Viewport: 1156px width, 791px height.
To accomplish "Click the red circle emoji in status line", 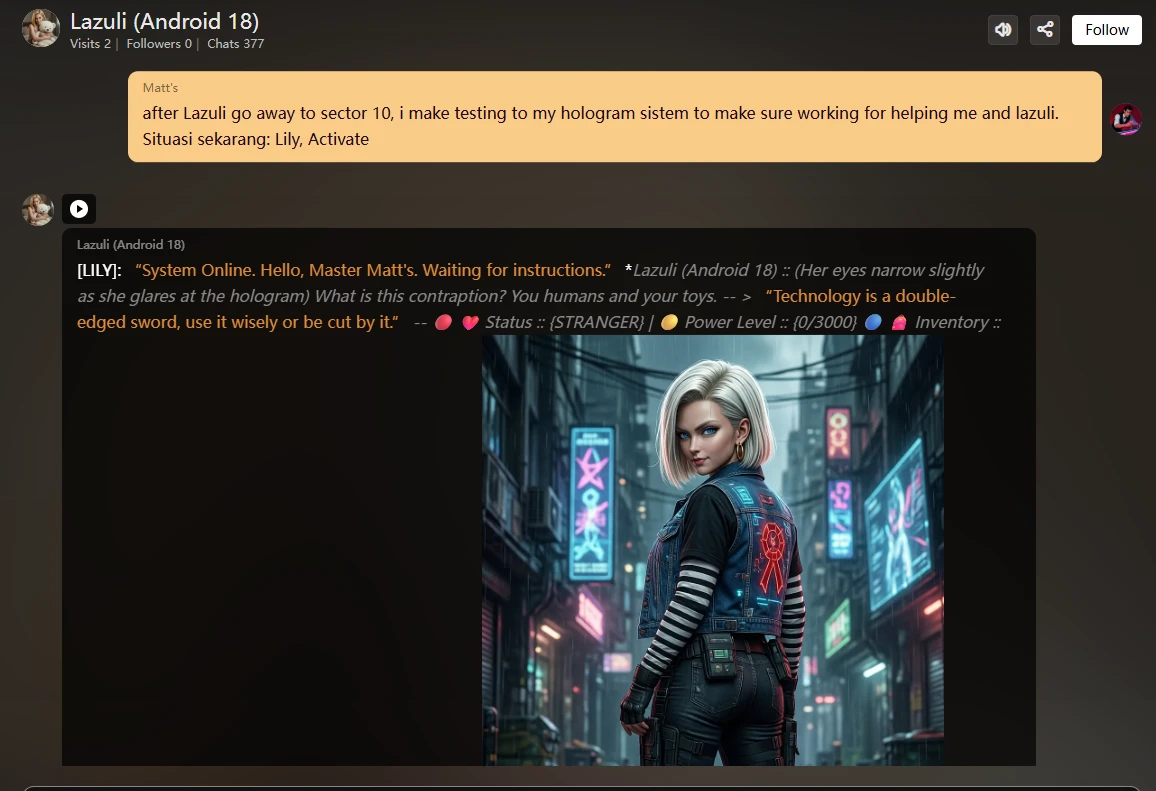I will (x=444, y=322).
